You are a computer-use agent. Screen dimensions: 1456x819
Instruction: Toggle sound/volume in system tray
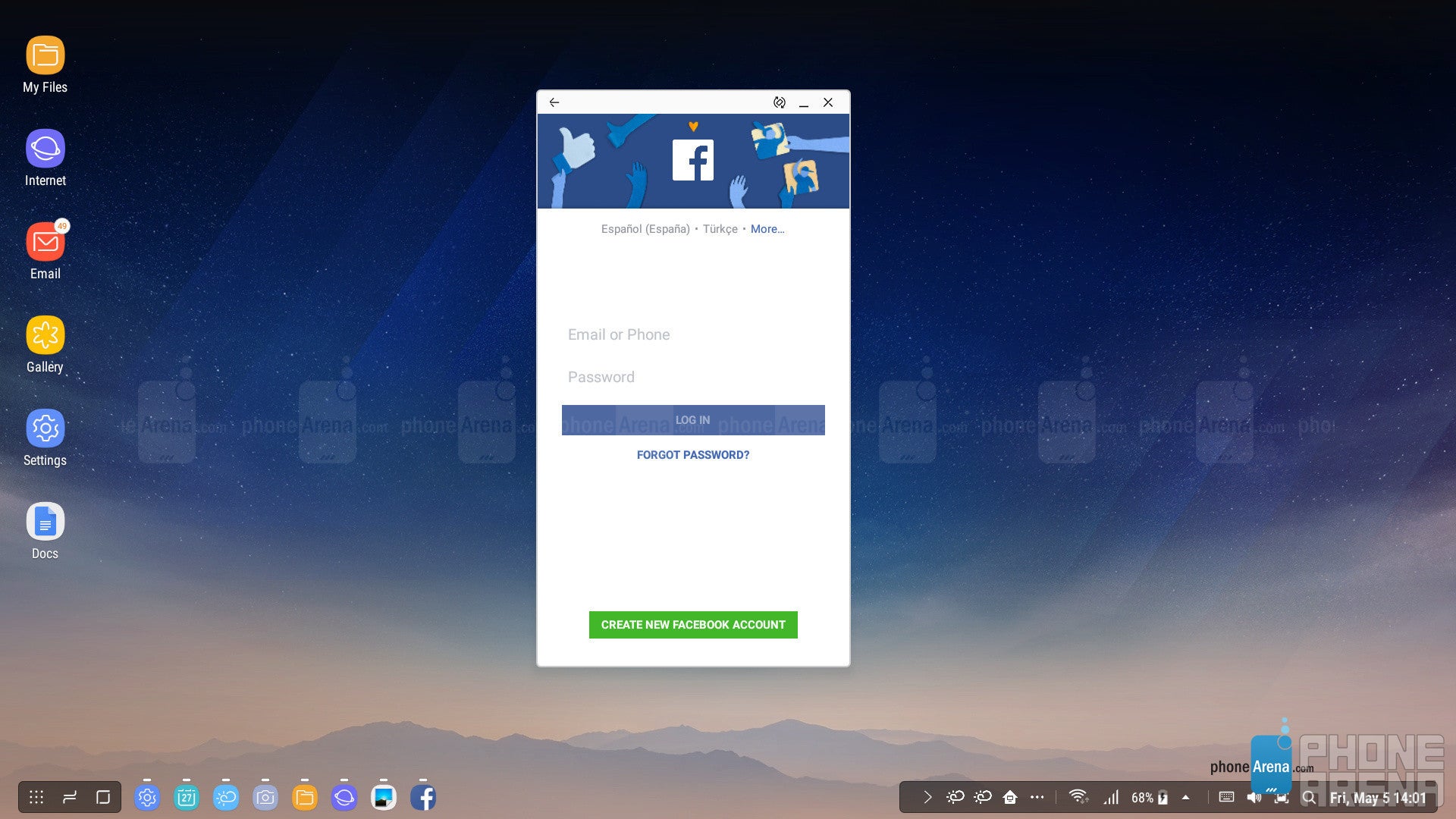click(x=1256, y=797)
